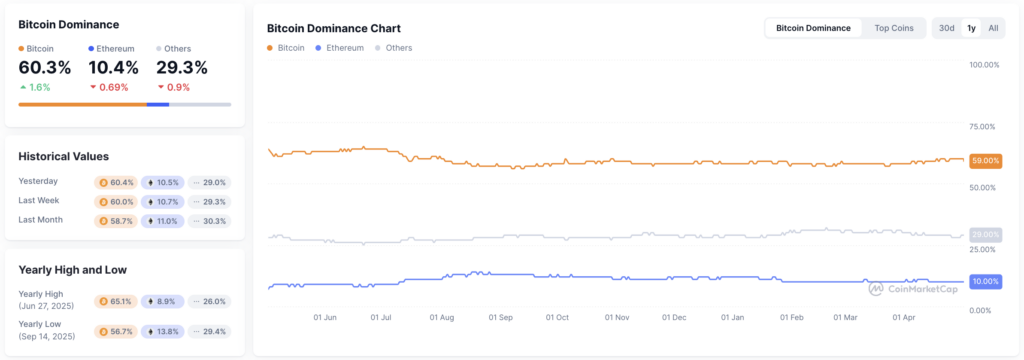
Task: Click the 100.00% y-axis label
Action: click(984, 65)
